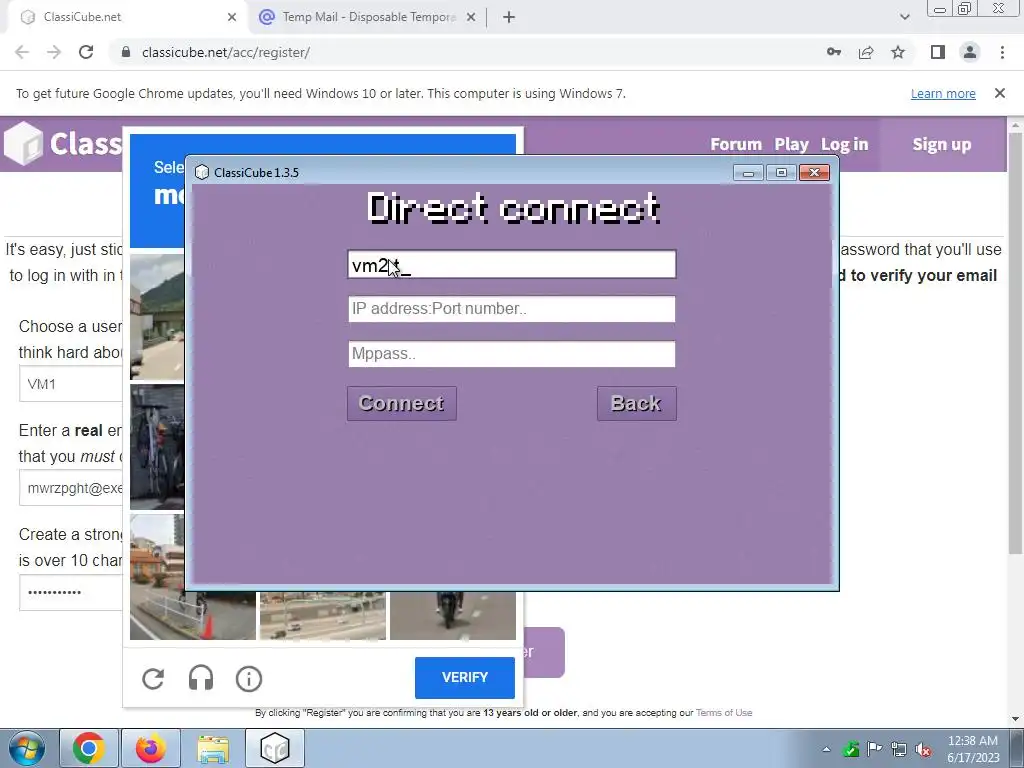
Task: Click the captcha VERIFY button
Action: pyautogui.click(x=464, y=677)
